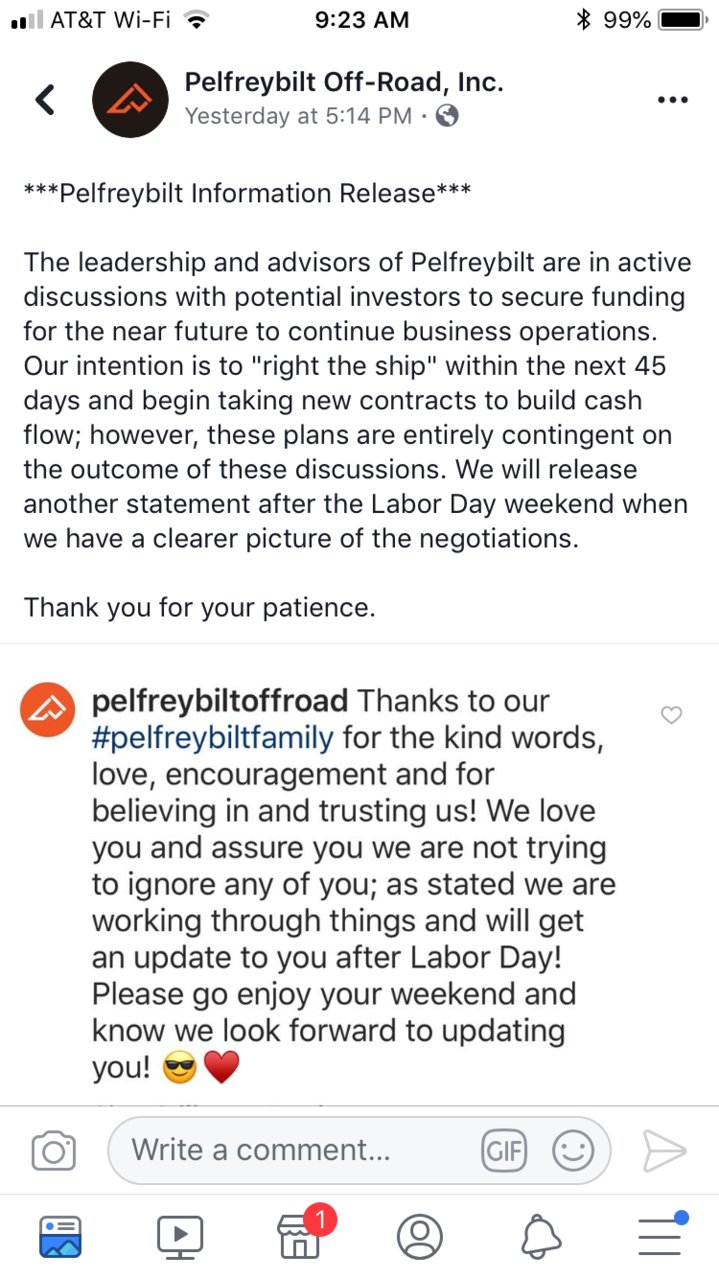Open the emoji smiley picker
719x1279 pixels.
[573, 1151]
